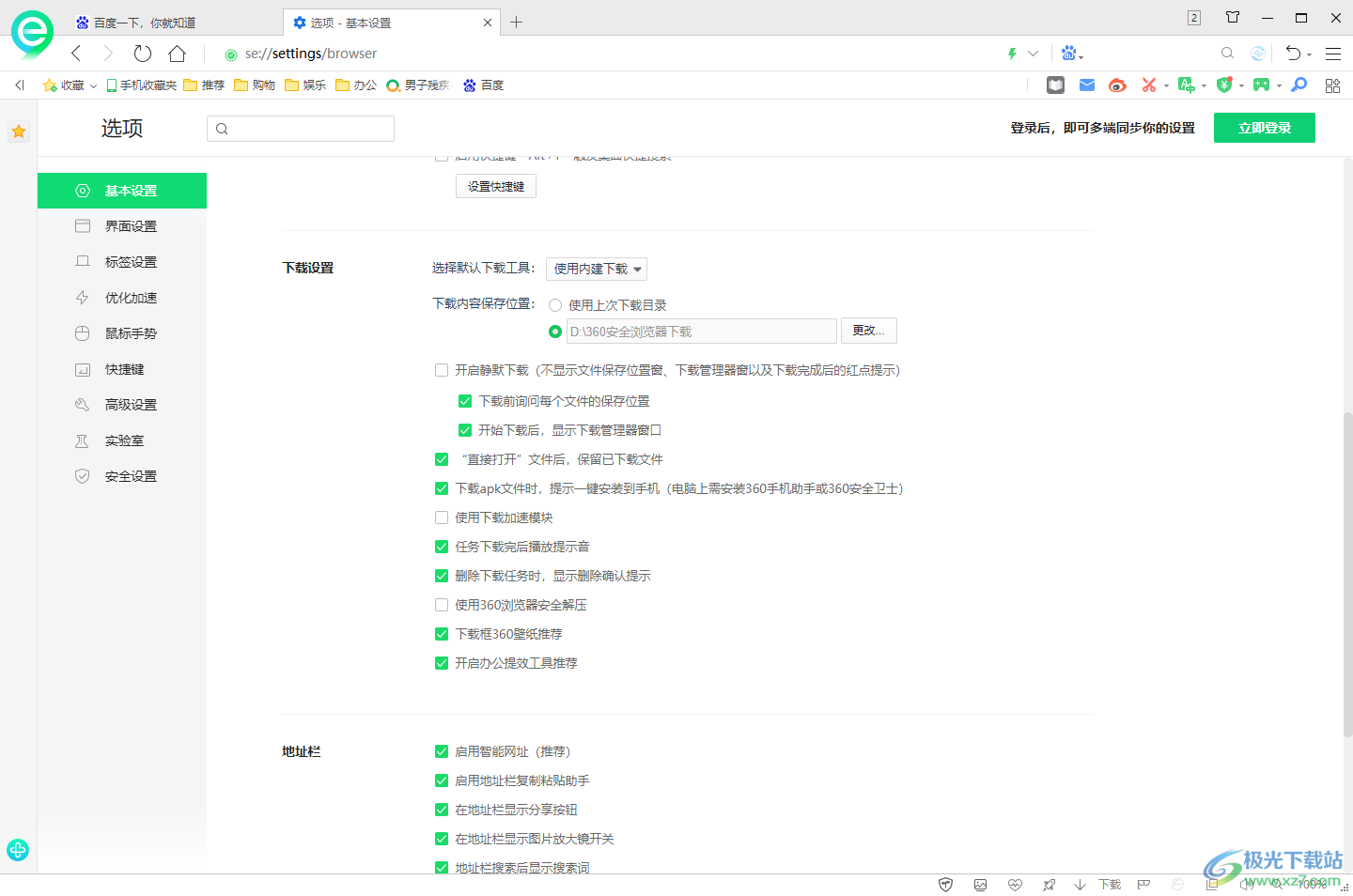Collapse the bookmarks bar arrow
The image size is (1353, 896).
pos(20,85)
